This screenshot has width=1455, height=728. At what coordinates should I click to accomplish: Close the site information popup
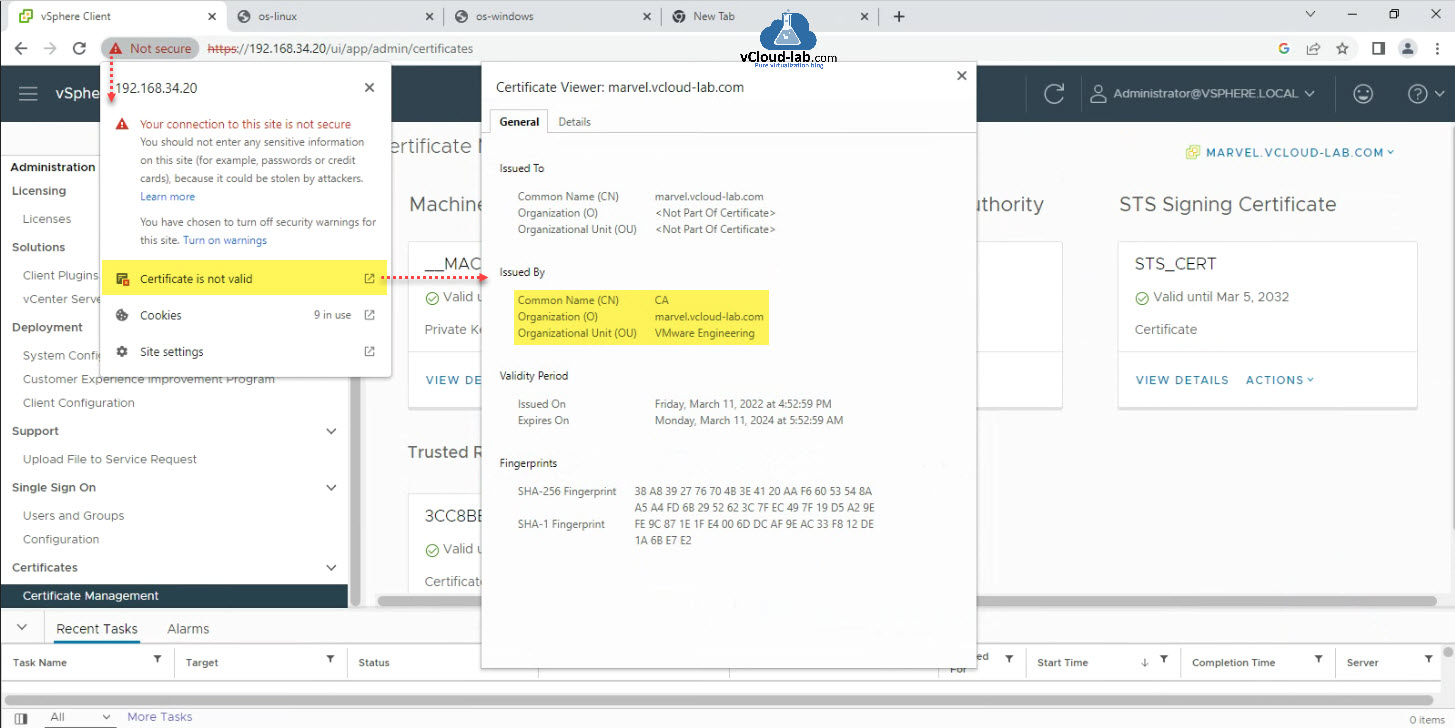point(369,88)
